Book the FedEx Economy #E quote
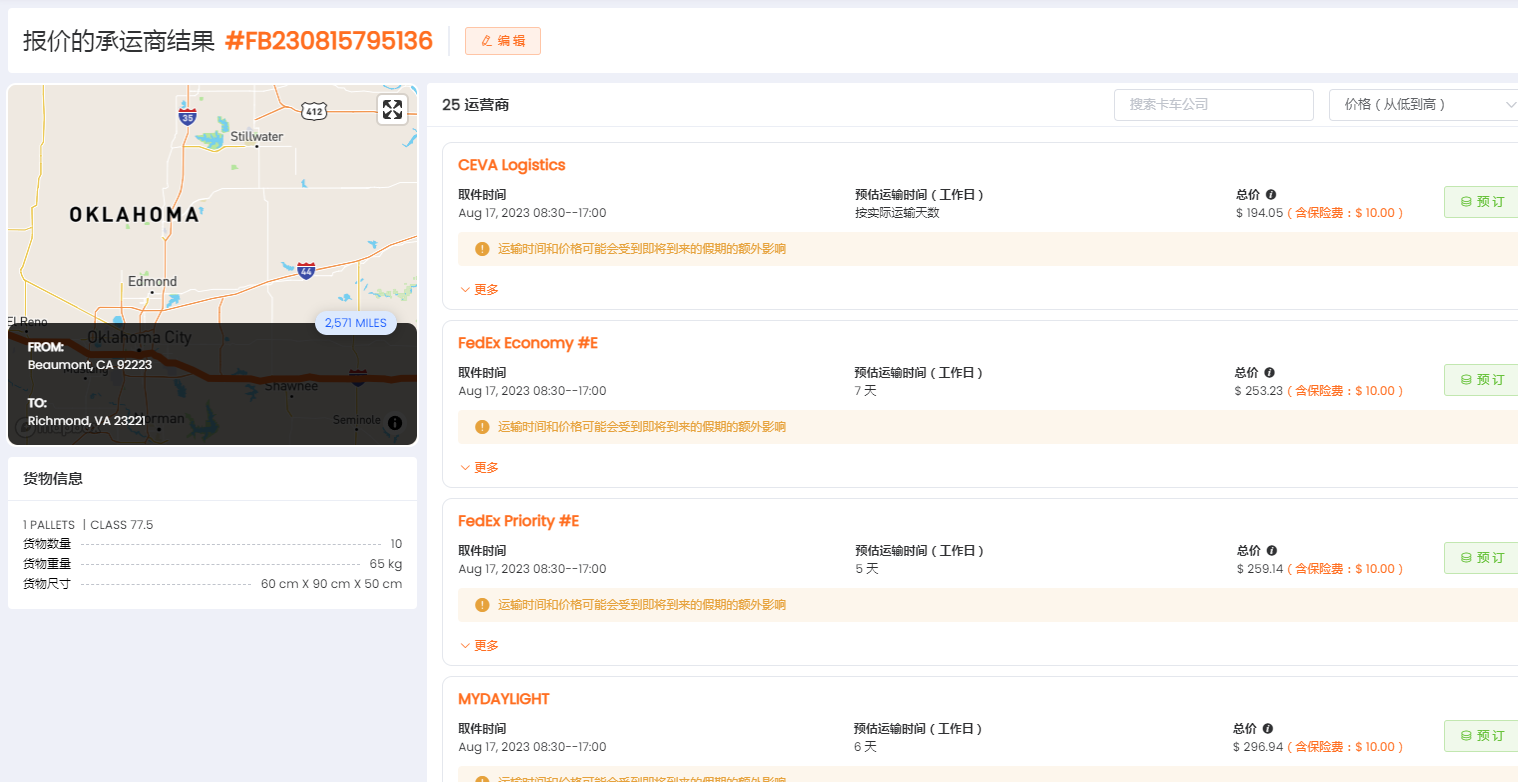The image size is (1518, 782). click(1481, 380)
